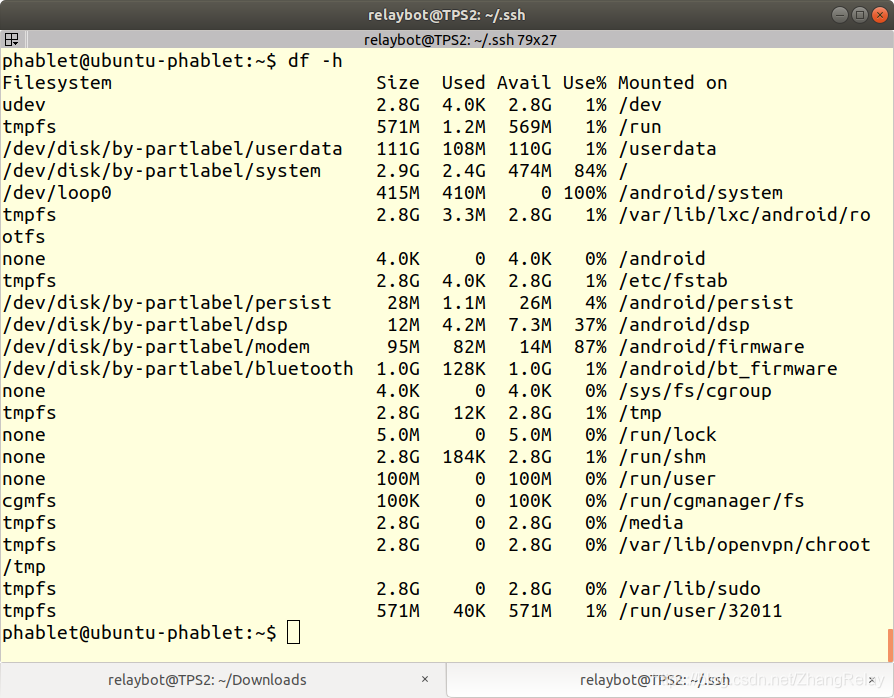
Task: Maximize the terminal window
Action: coord(860,15)
